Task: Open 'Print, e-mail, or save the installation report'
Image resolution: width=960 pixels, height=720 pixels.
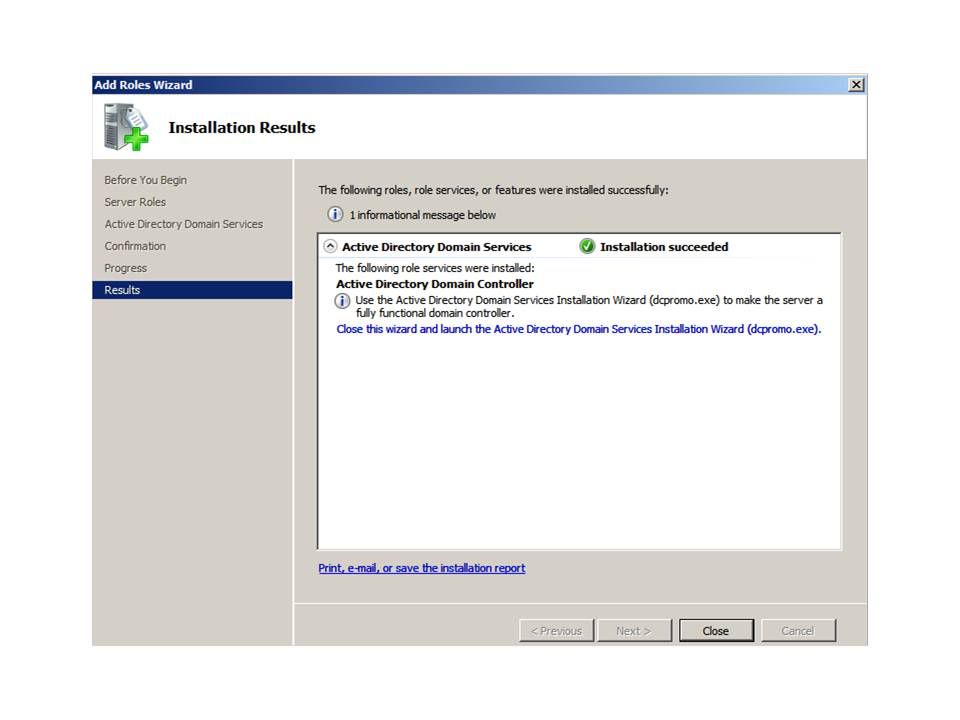Action: pyautogui.click(x=421, y=568)
